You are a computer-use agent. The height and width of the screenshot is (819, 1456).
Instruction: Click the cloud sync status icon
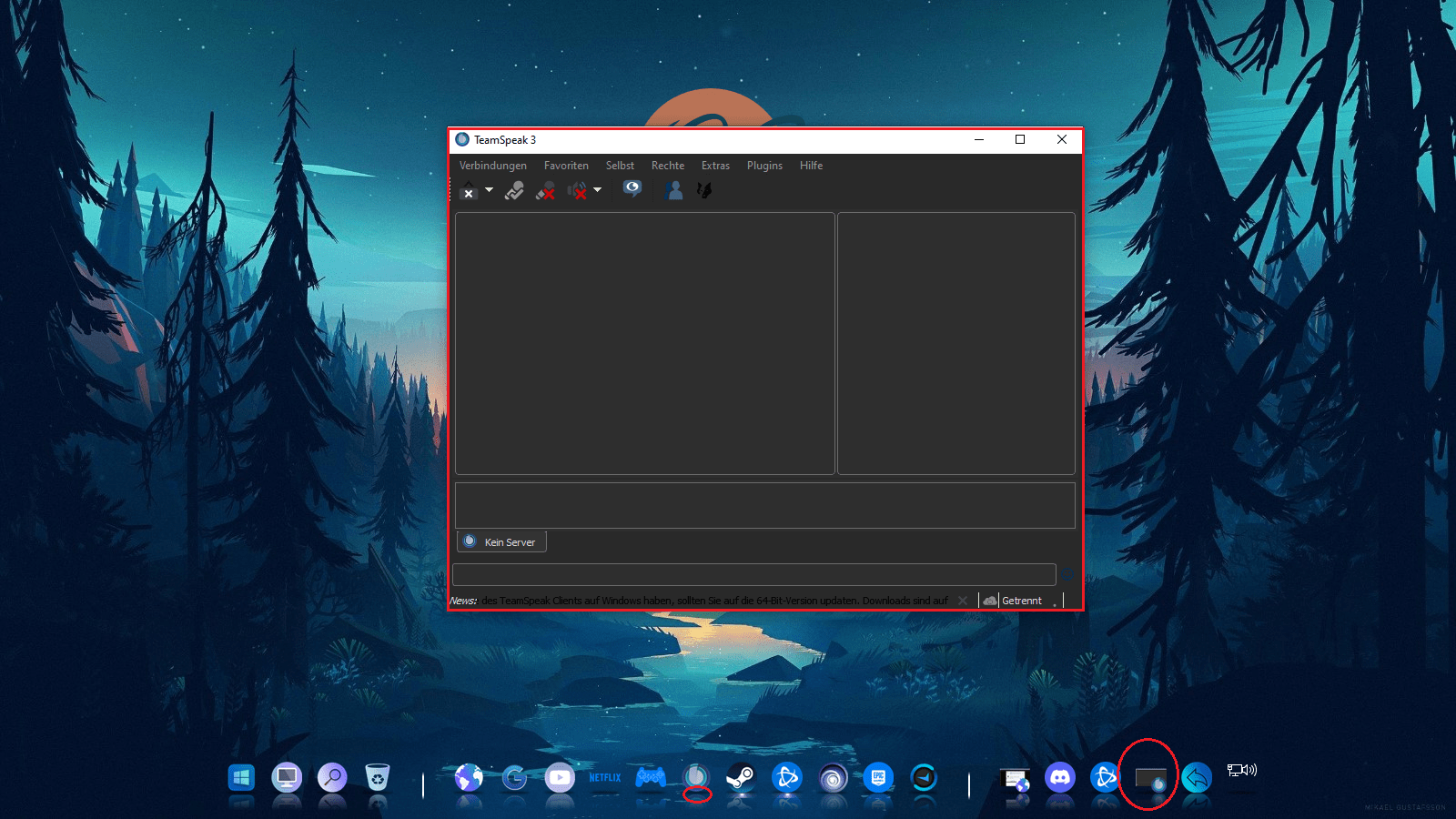[x=990, y=601]
